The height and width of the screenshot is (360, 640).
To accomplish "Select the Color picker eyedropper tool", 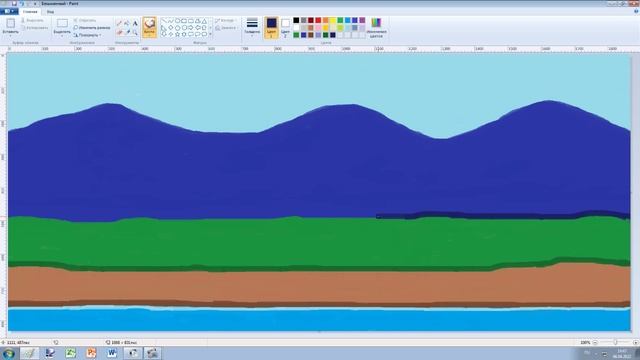I will pyautogui.click(x=127, y=32).
